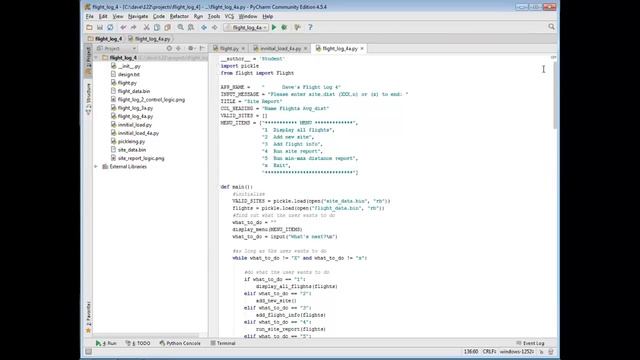Click the navigate Forward arrow icon

[214, 27]
